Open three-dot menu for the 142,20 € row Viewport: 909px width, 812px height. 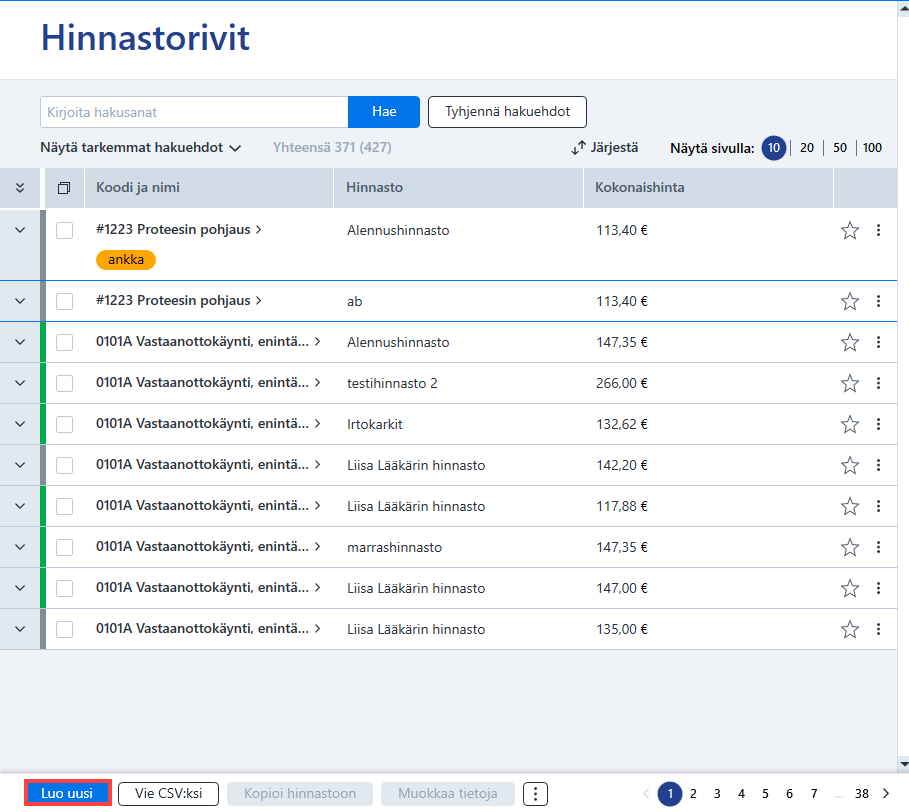click(878, 465)
